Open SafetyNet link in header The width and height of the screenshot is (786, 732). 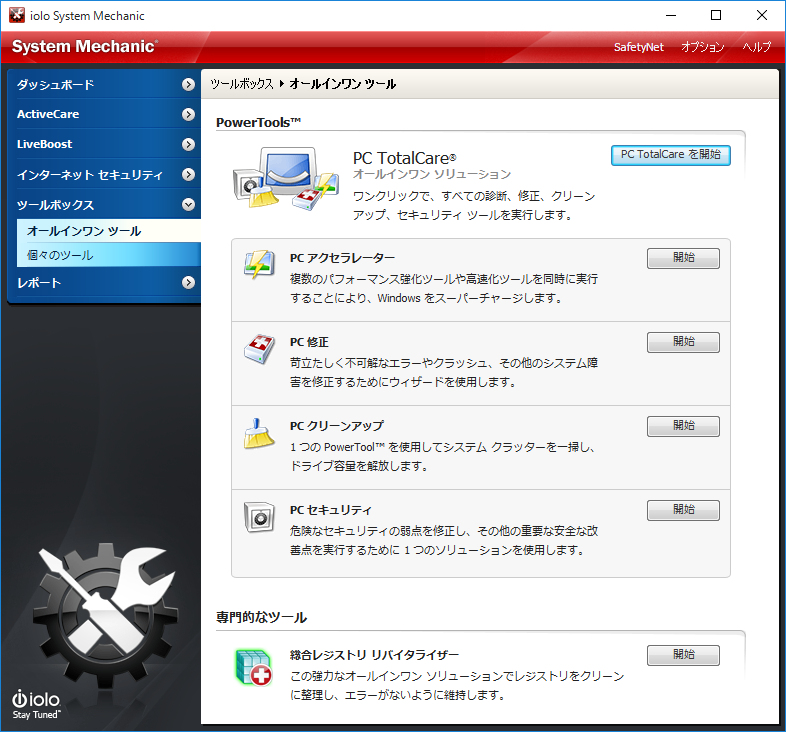coord(639,47)
